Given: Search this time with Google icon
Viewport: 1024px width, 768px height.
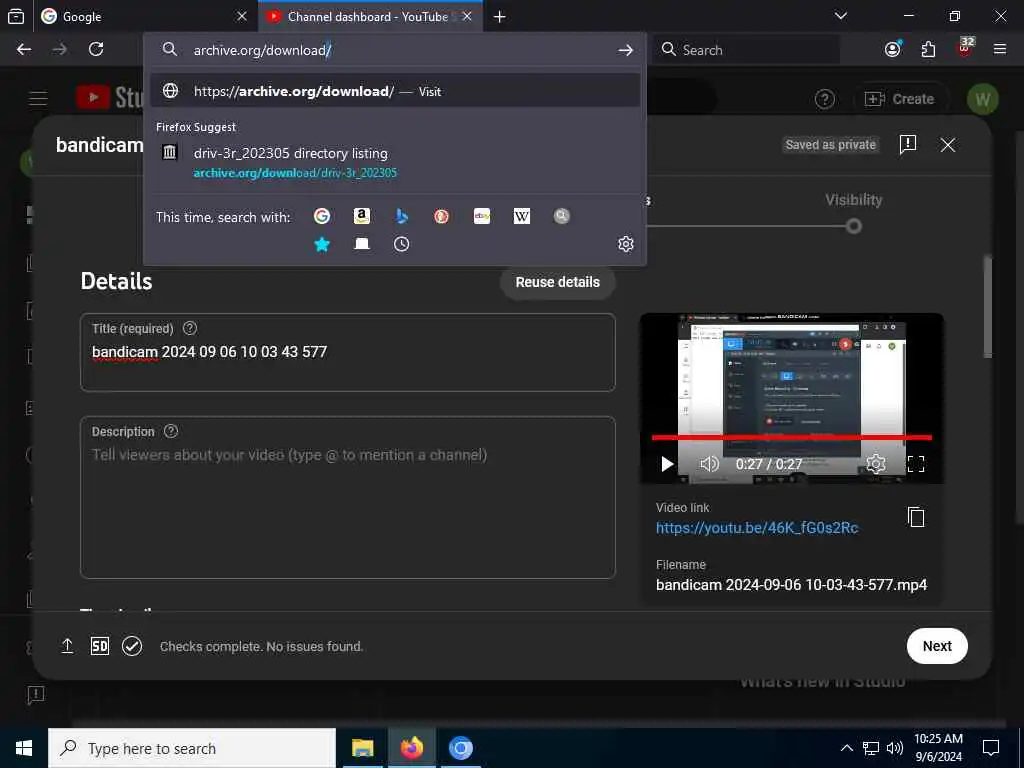Looking at the screenshot, I should point(322,216).
